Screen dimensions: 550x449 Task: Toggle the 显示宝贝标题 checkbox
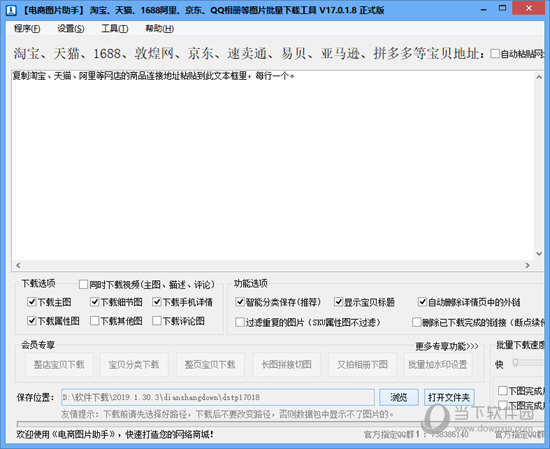click(x=338, y=302)
